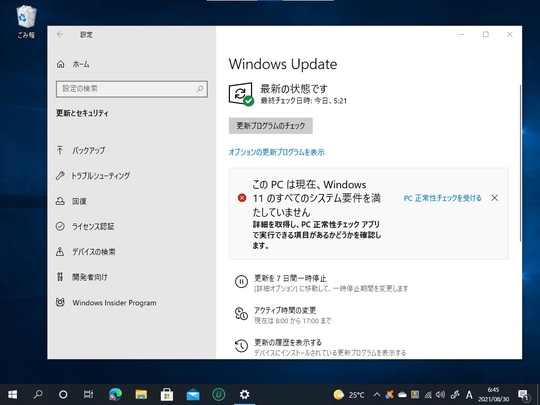
Task: Click PC 正常性チェックを受ける link
Action: click(443, 198)
